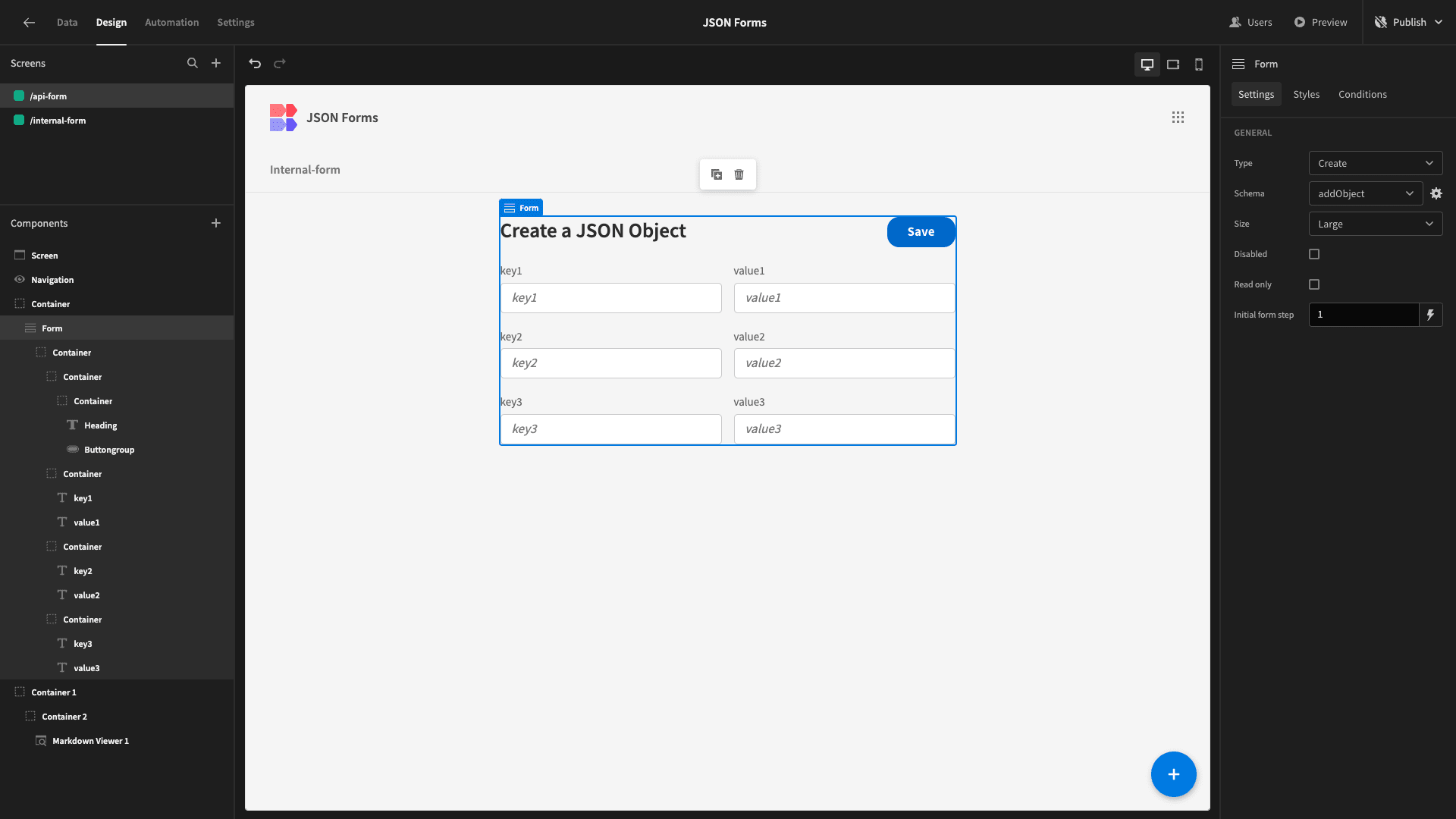Switch to the Styles tab
This screenshot has width=1456, height=819.
1306,95
